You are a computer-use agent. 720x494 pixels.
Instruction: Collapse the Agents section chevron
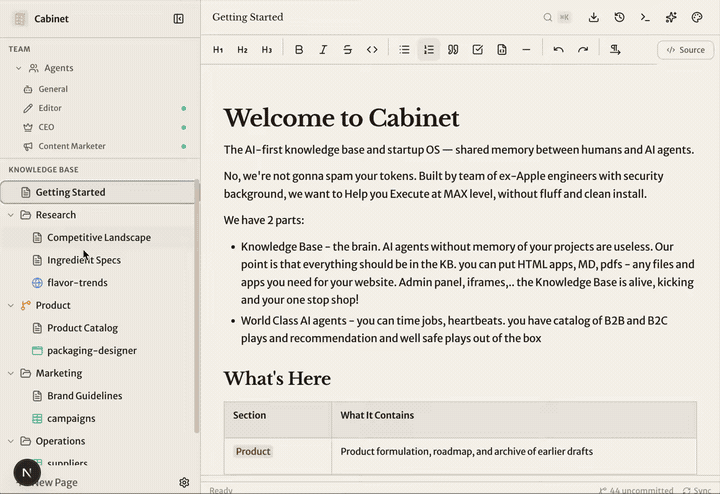(x=18, y=68)
